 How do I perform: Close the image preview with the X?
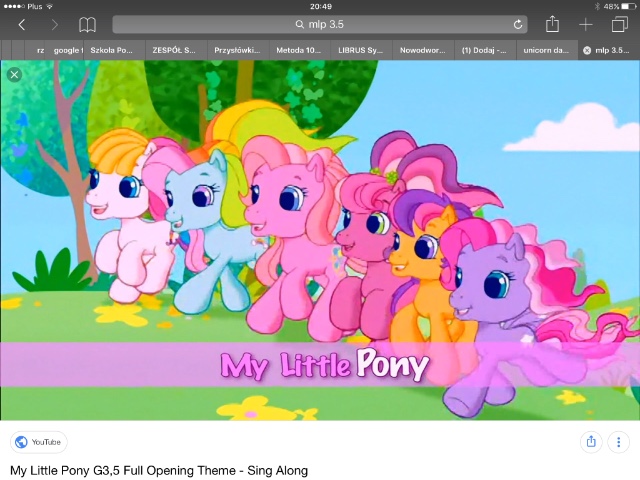[x=14, y=74]
